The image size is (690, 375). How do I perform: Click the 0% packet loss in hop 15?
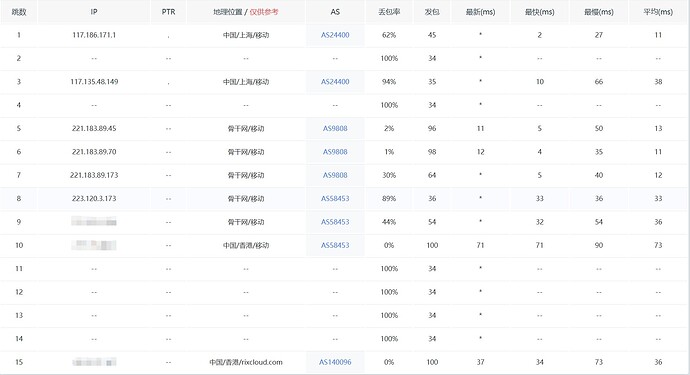point(389,362)
